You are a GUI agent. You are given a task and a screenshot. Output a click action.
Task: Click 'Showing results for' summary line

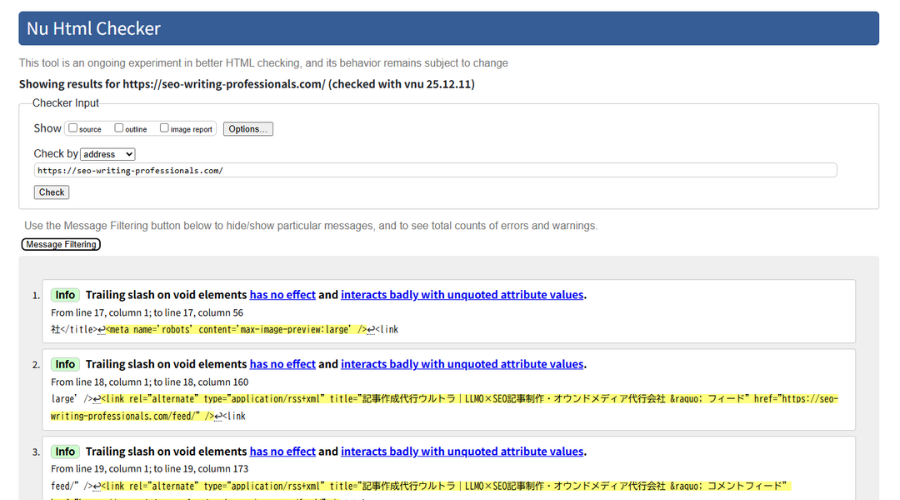coord(247,84)
